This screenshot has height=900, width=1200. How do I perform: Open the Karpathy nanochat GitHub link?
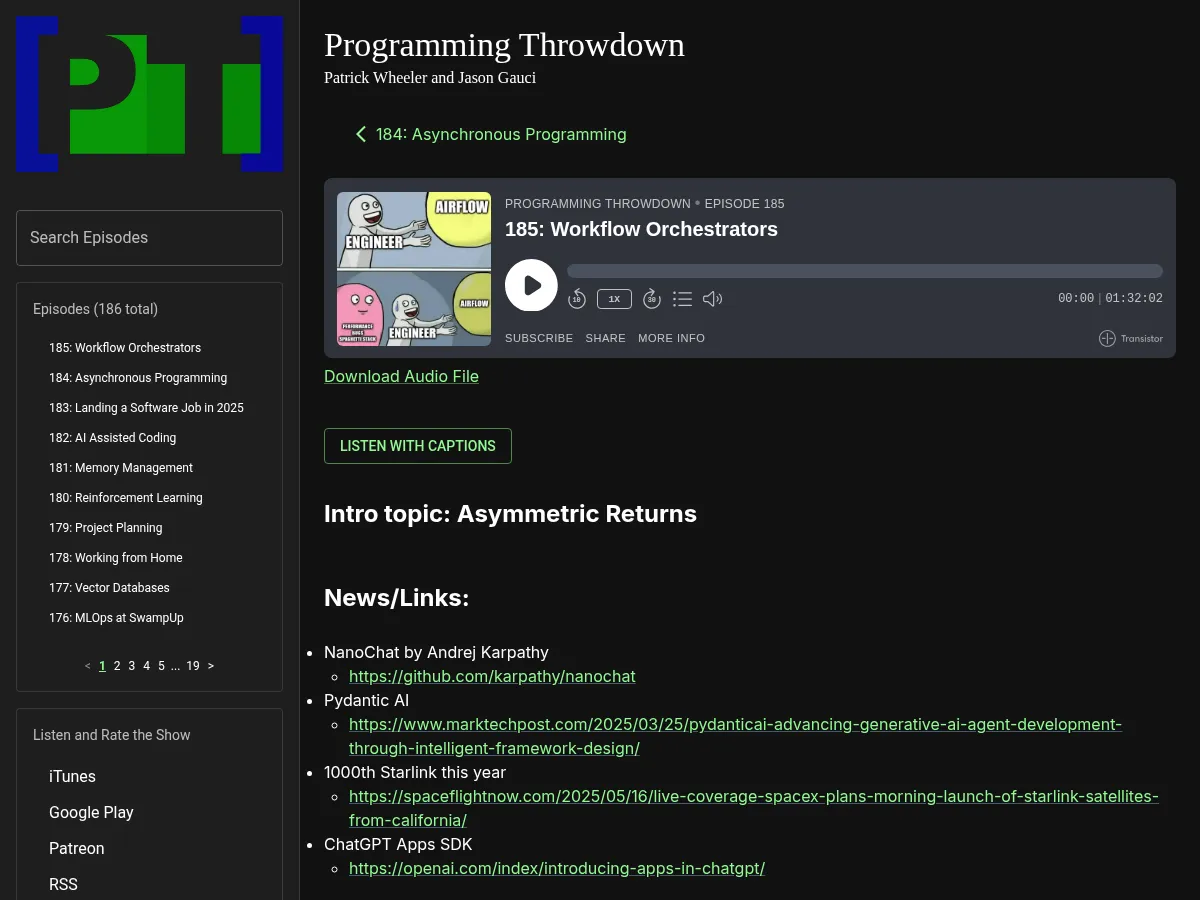[x=492, y=676]
